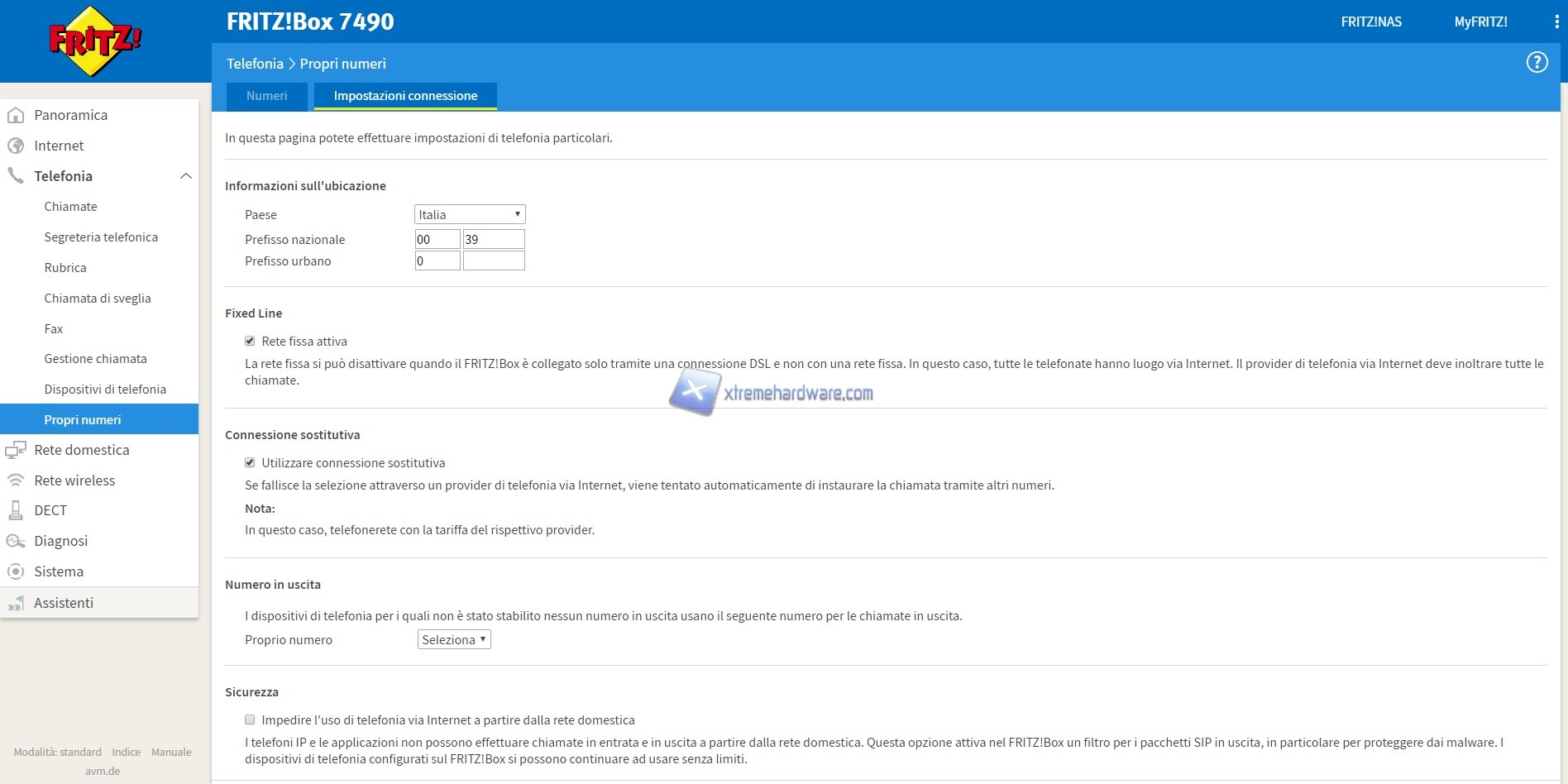The image size is (1568, 784).
Task: Open the three-dot options menu
Action: (x=1556, y=22)
